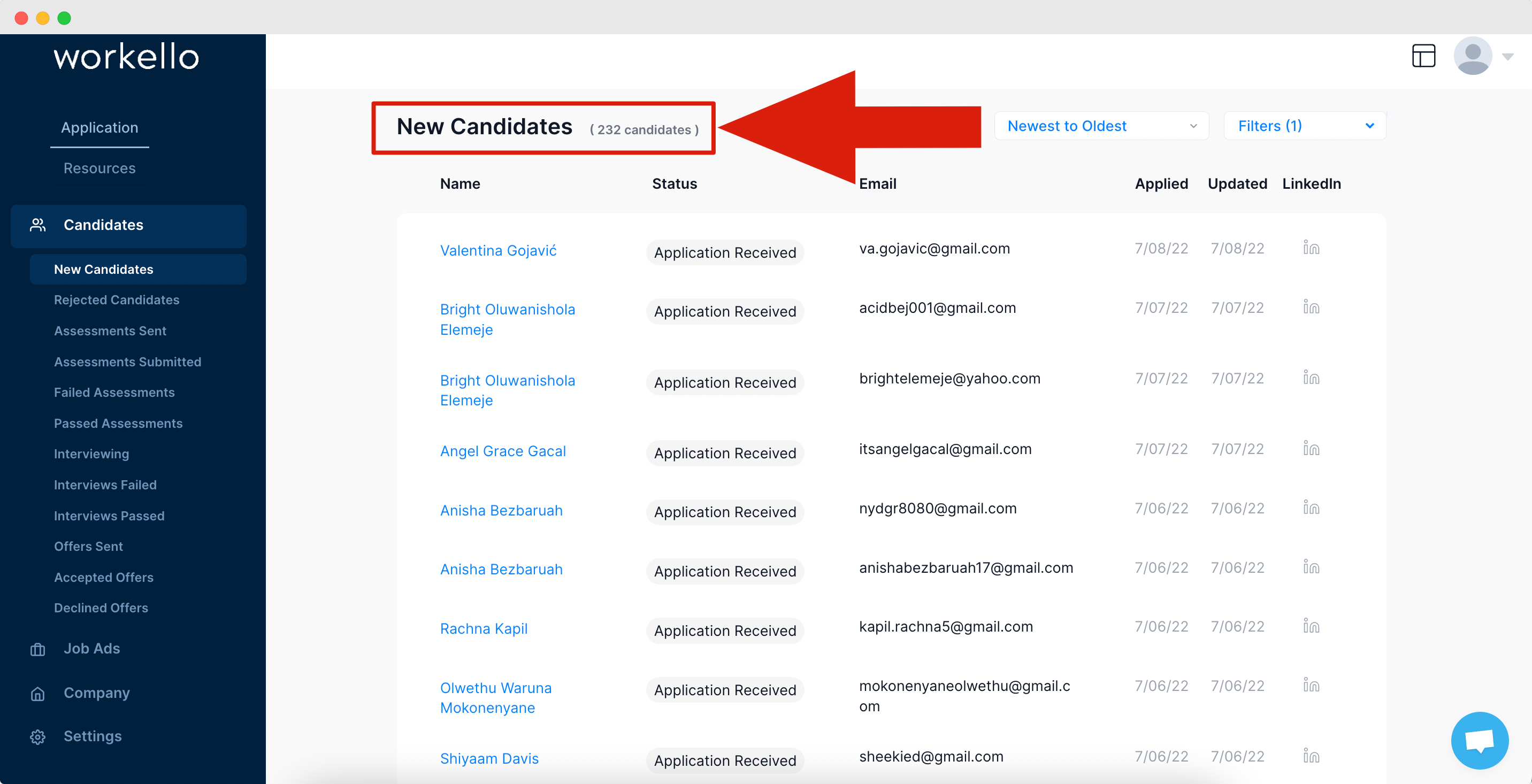Open Offers Sent
This screenshot has height=784, width=1532.
coord(88,546)
